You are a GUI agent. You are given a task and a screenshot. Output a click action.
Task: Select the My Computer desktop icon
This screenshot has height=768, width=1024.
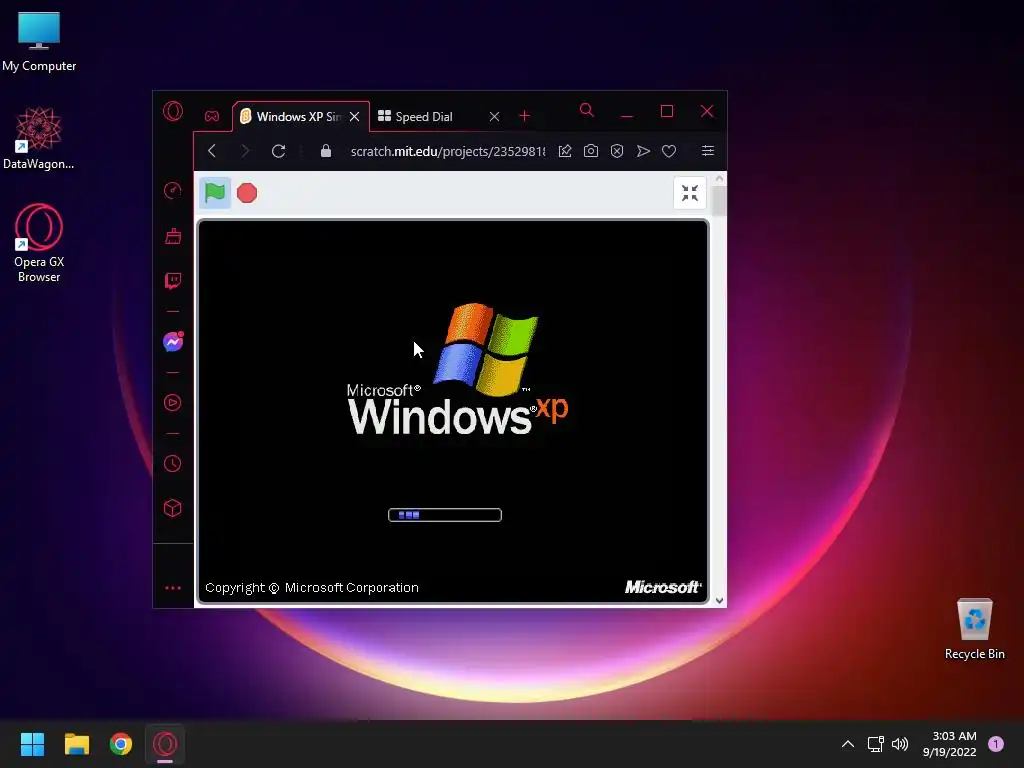[x=39, y=40]
